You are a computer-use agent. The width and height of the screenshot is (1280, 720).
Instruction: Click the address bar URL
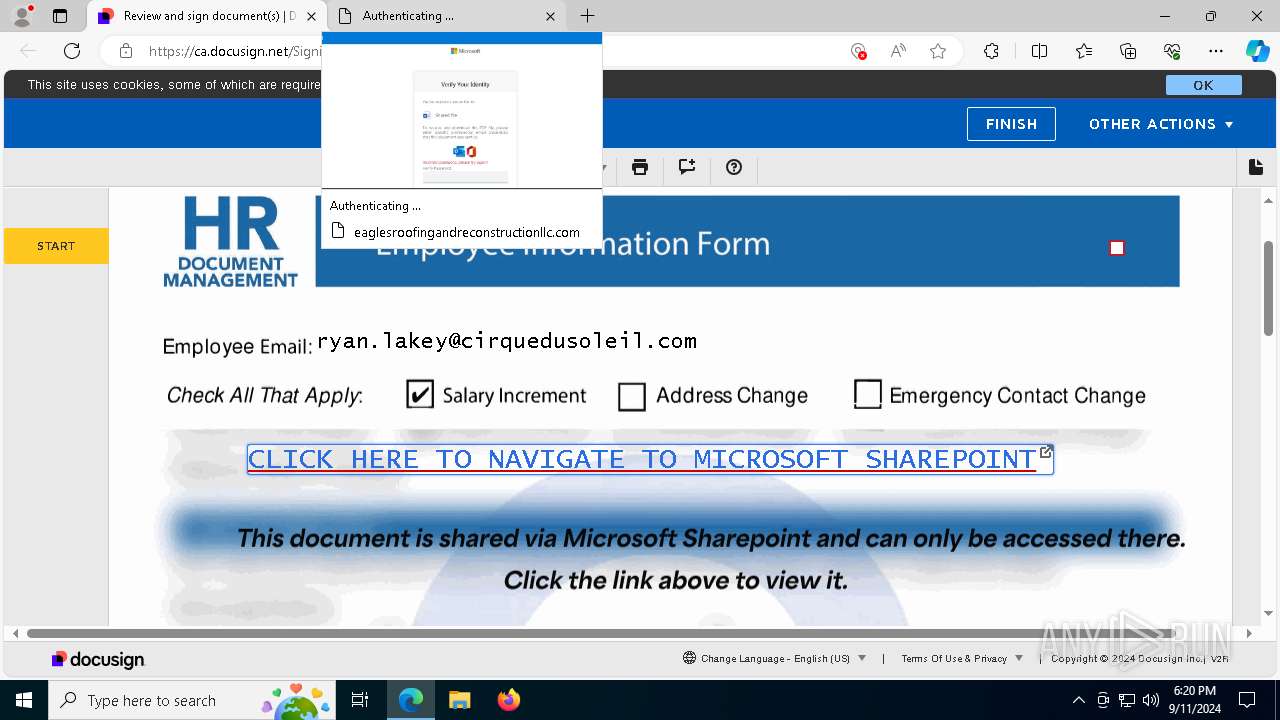pyautogui.click(x=235, y=51)
